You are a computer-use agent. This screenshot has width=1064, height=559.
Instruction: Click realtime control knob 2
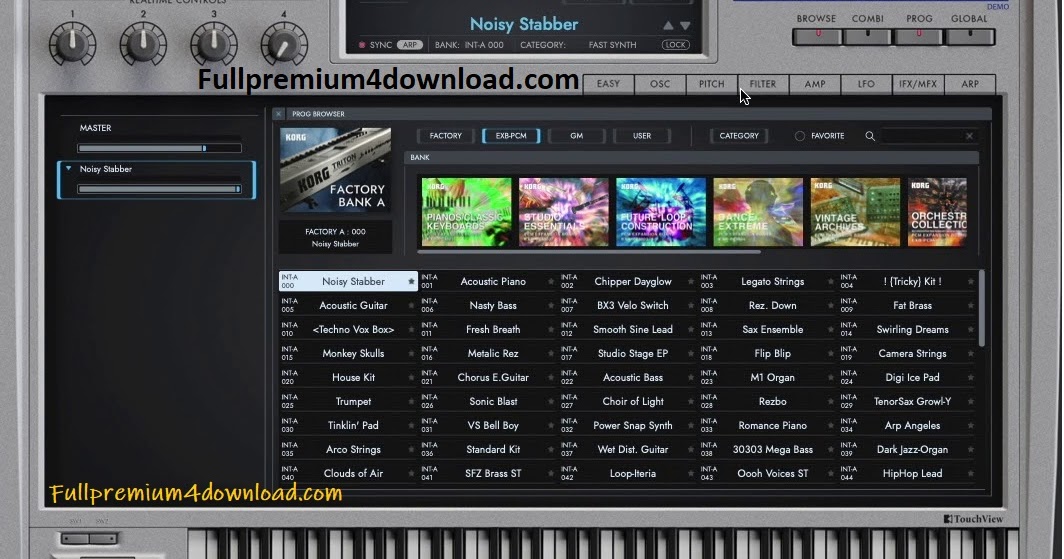pos(143,44)
